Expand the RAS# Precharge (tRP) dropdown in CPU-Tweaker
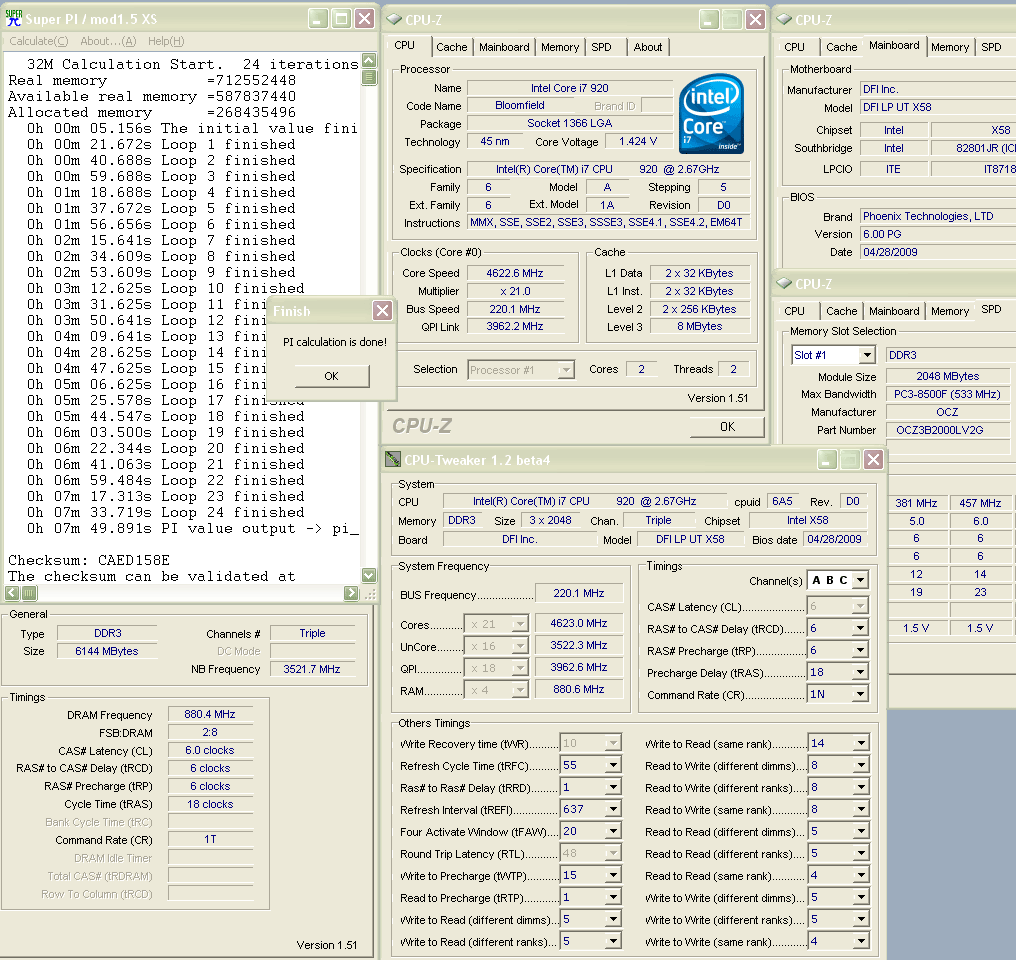This screenshot has height=960, width=1016. (860, 650)
